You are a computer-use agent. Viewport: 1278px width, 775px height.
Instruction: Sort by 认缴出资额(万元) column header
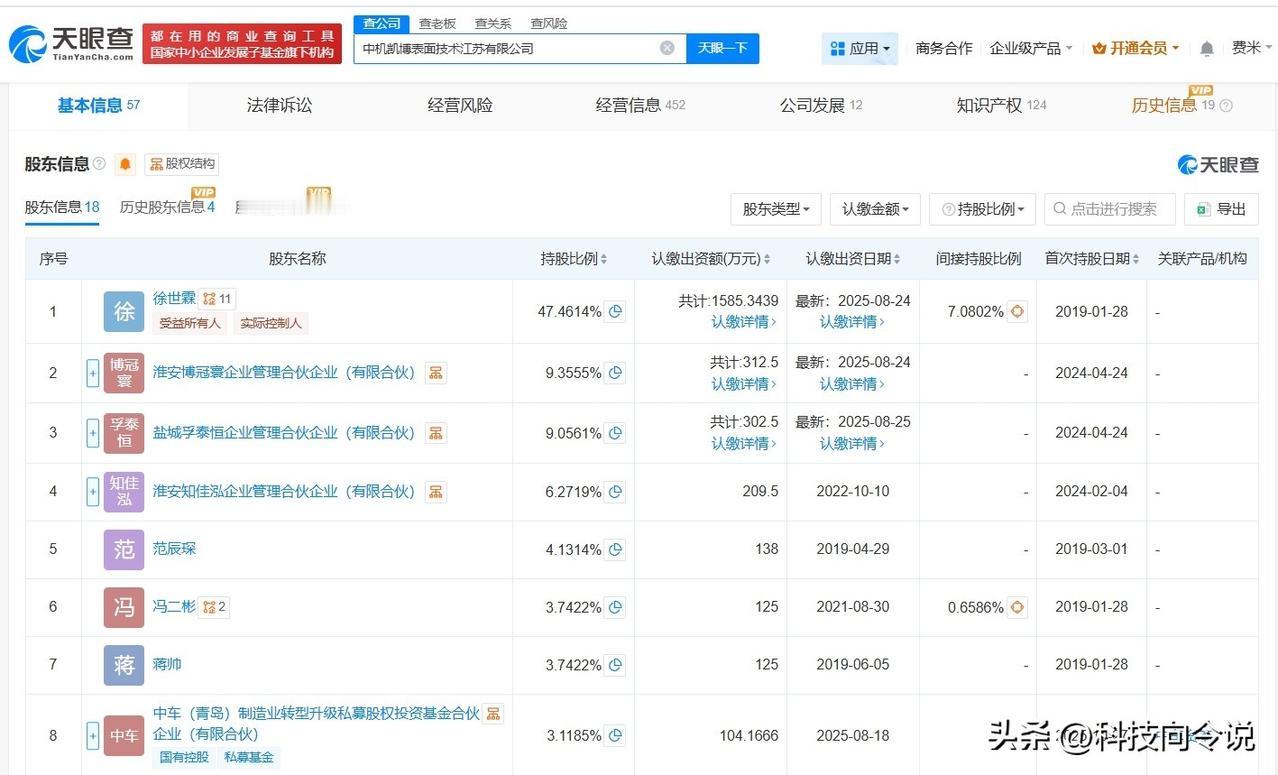point(711,259)
